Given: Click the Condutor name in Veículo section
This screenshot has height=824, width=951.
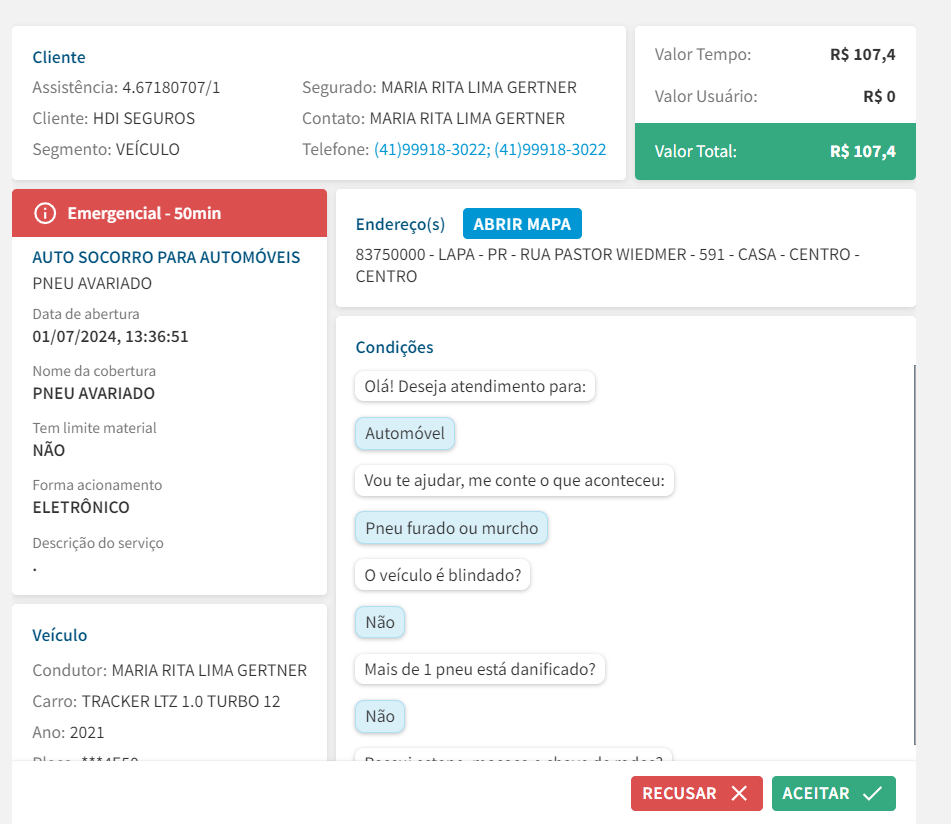Looking at the screenshot, I should coord(209,670).
